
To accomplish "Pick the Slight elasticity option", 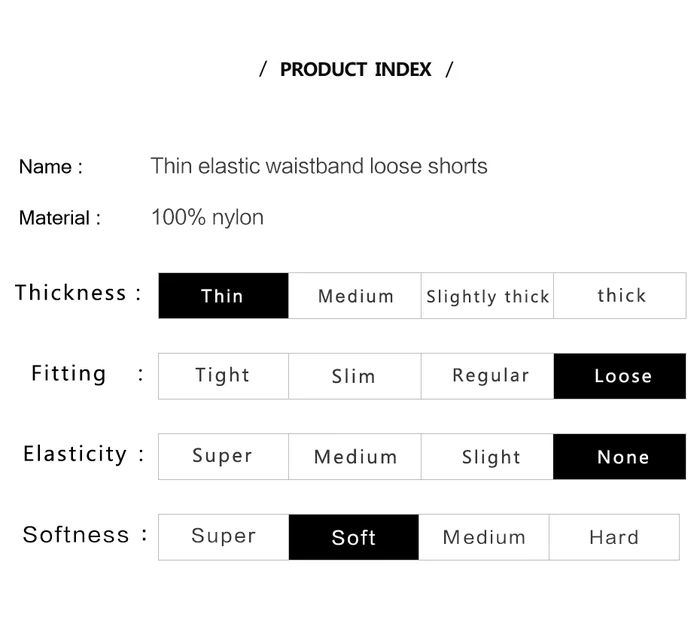I will 487,456.
